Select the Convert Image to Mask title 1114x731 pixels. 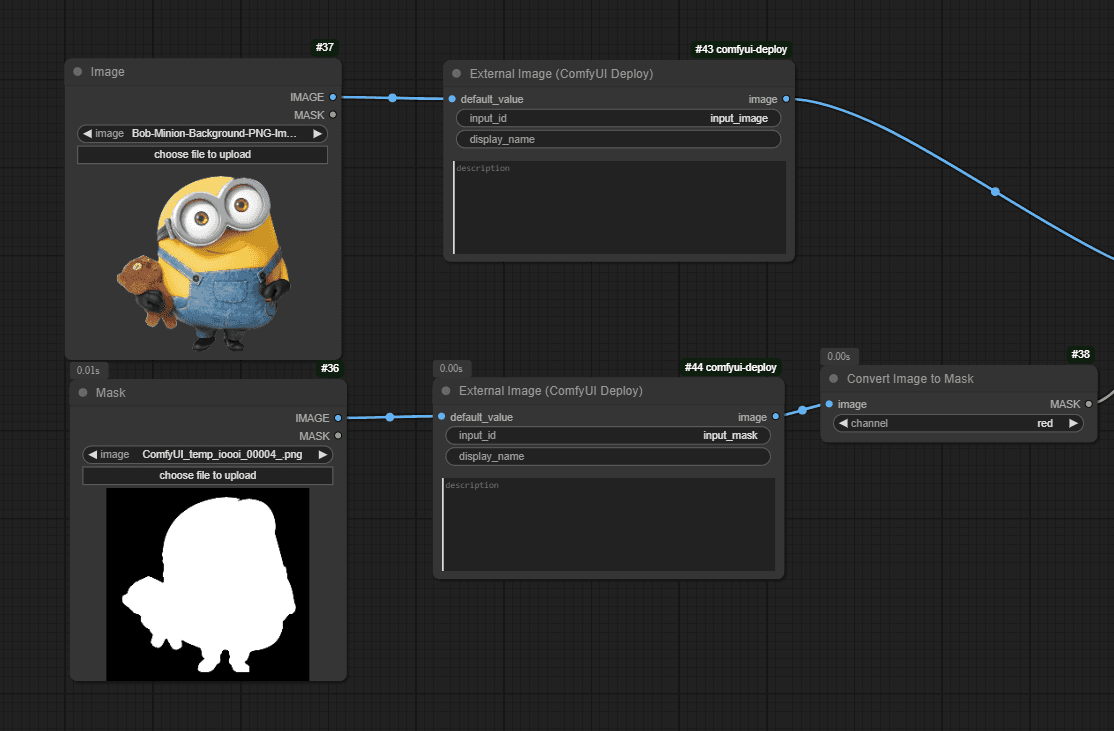[x=910, y=379]
